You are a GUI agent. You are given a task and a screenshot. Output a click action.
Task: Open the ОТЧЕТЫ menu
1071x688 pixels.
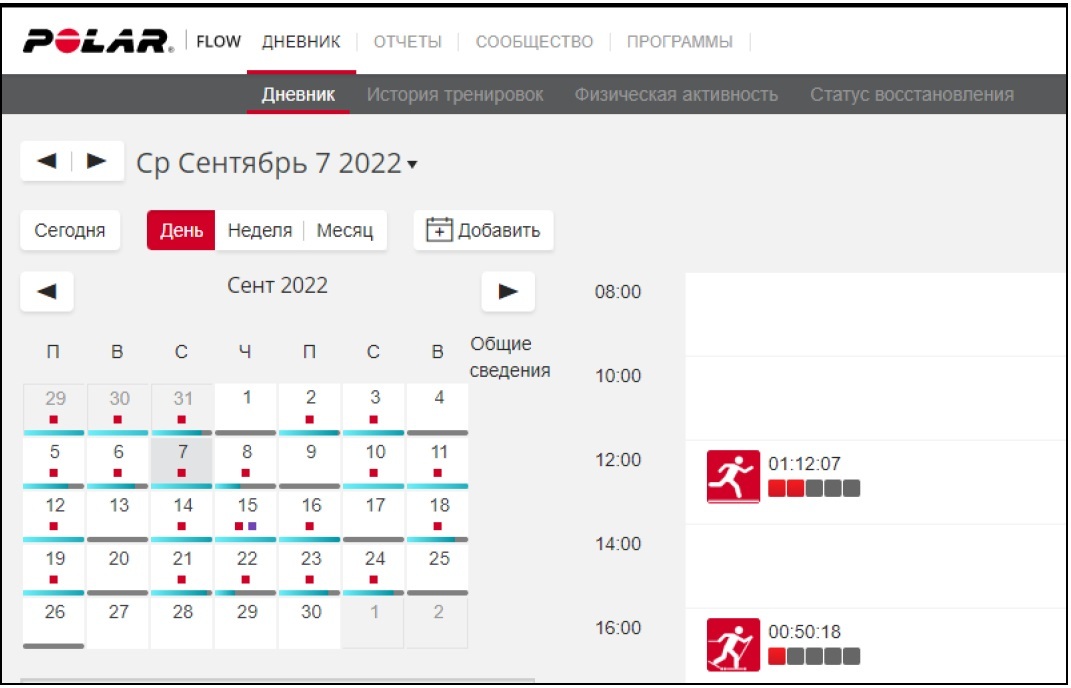407,42
